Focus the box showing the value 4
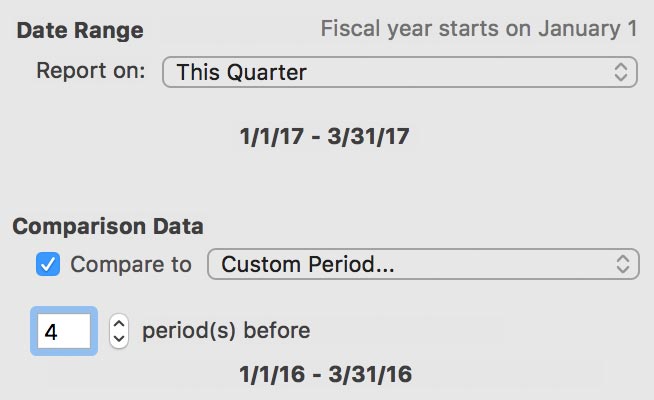The image size is (654, 400). pos(65,330)
